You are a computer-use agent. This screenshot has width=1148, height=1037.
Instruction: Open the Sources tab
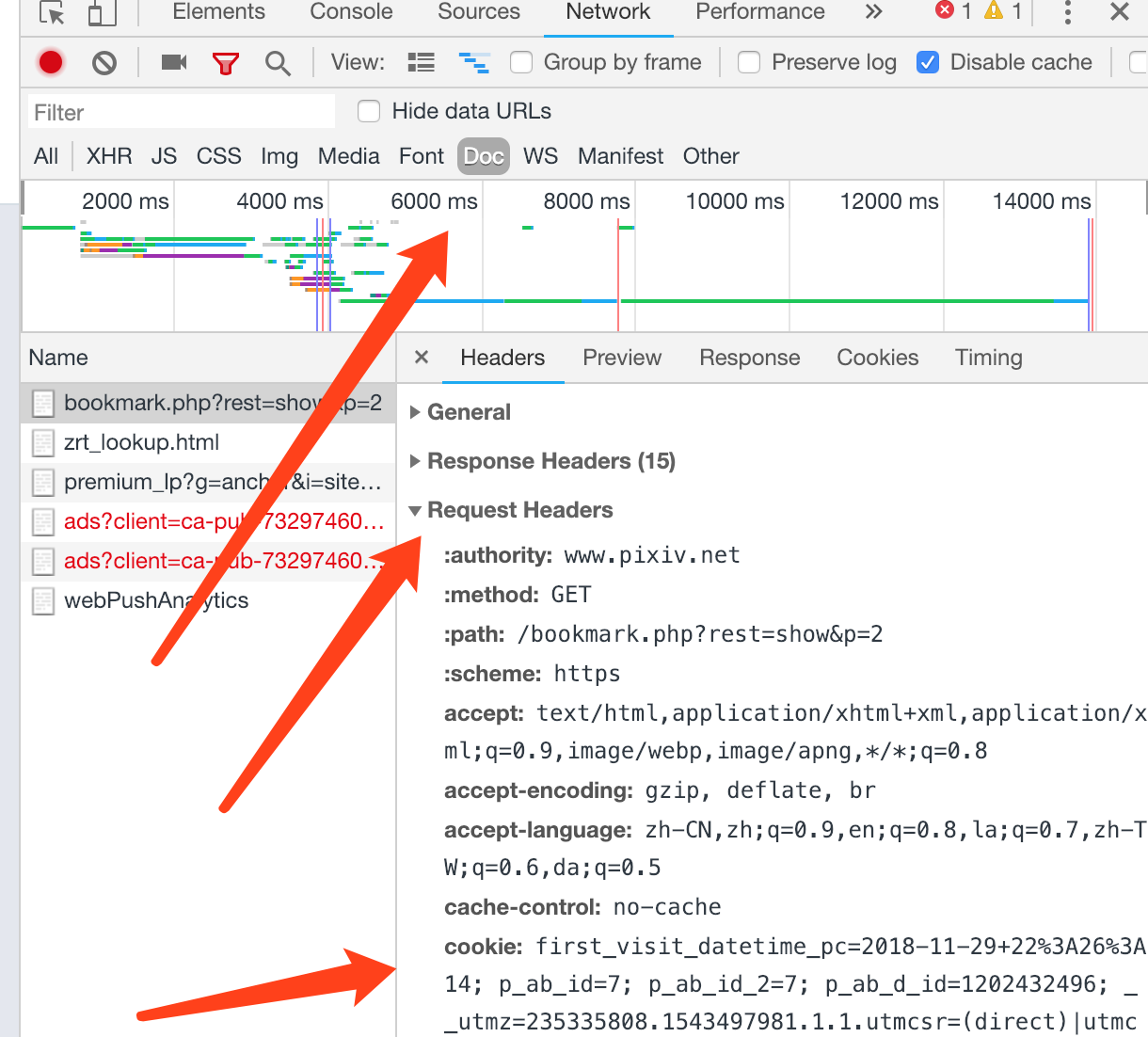point(479,12)
